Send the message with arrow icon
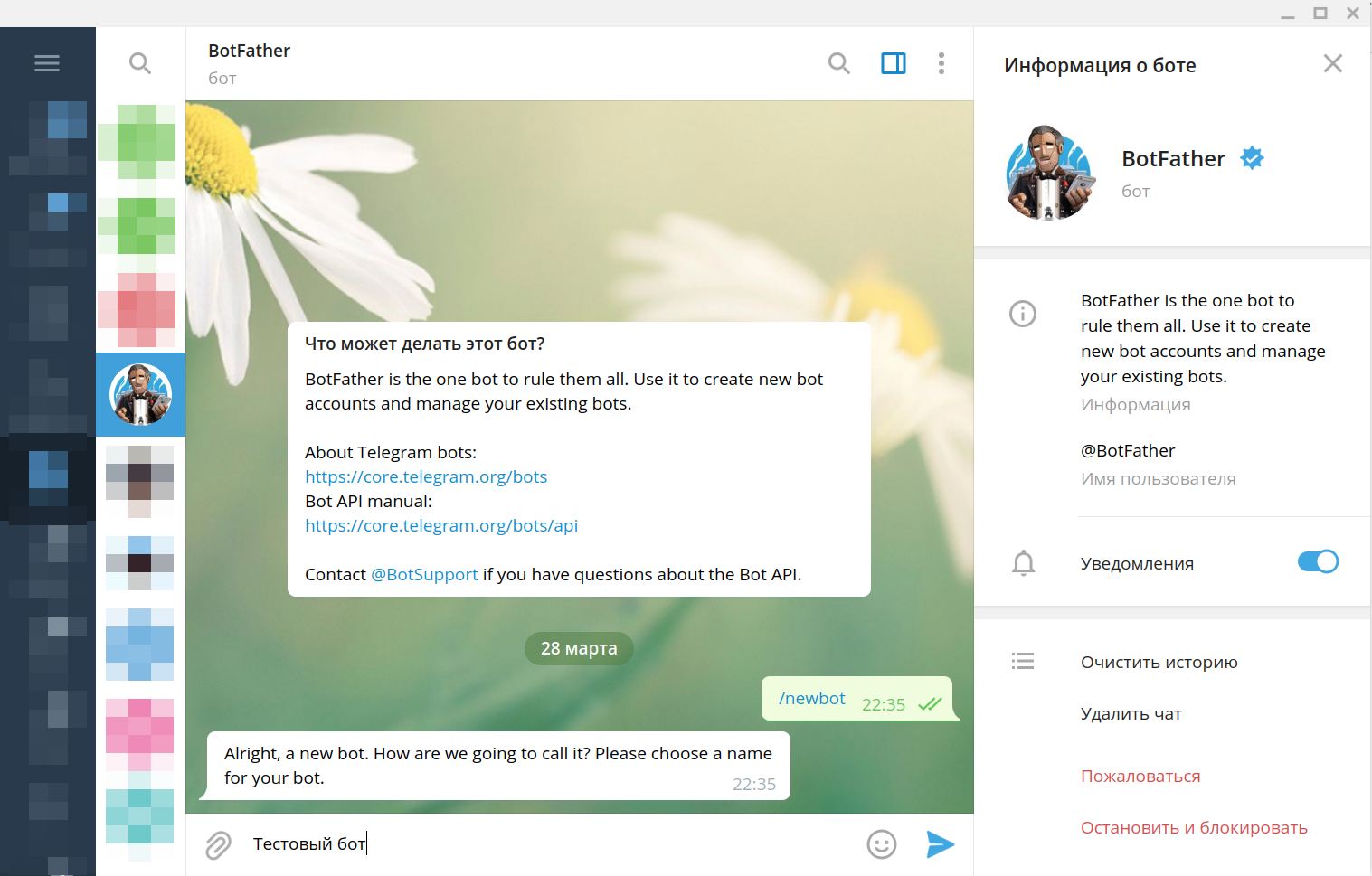The height and width of the screenshot is (876, 1372). click(940, 844)
